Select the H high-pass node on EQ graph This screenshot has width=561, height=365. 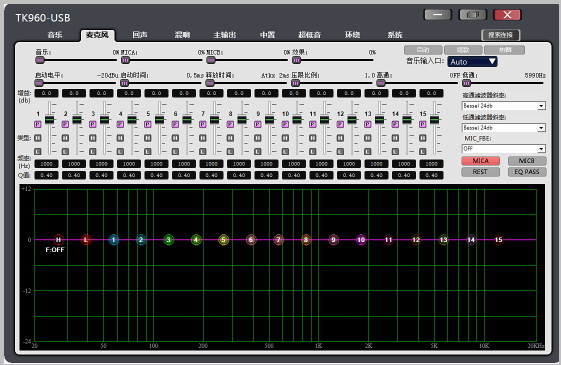[58, 239]
